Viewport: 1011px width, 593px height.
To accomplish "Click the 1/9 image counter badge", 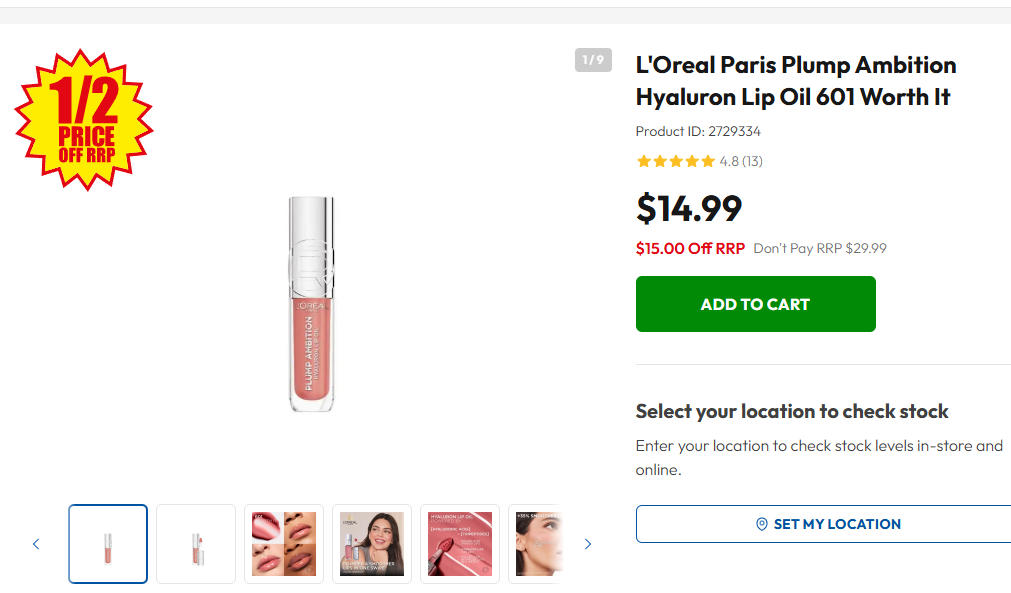I will pos(593,60).
